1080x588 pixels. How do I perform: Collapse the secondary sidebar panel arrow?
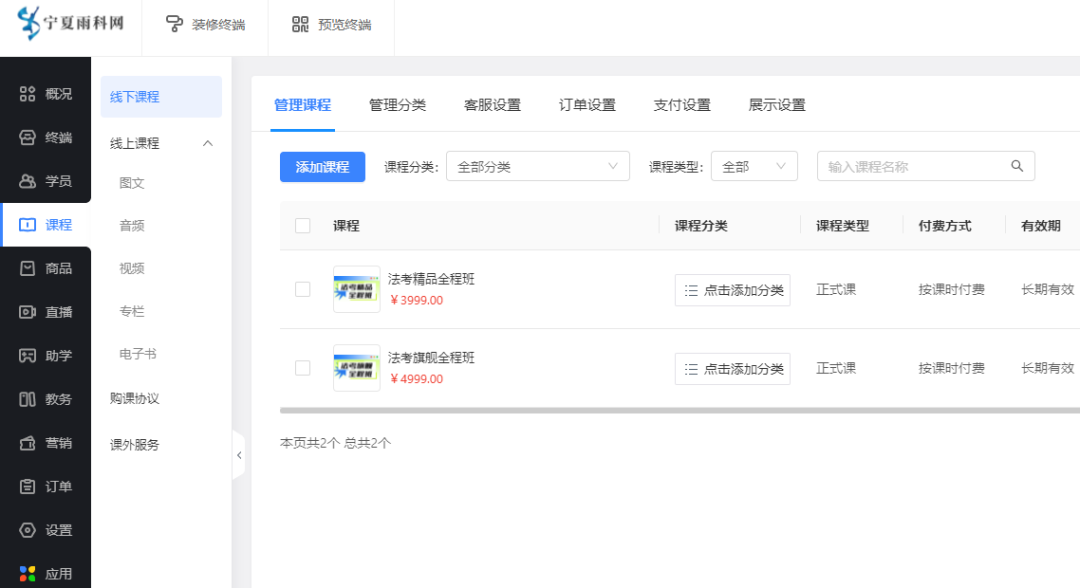tap(239, 455)
